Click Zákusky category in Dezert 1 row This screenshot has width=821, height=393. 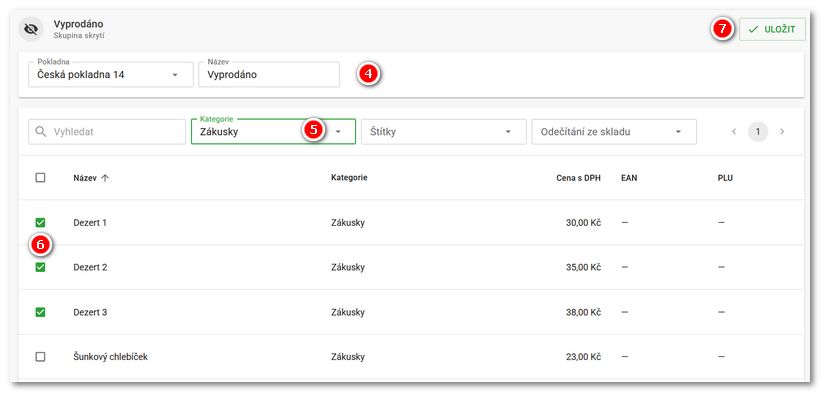[348, 222]
